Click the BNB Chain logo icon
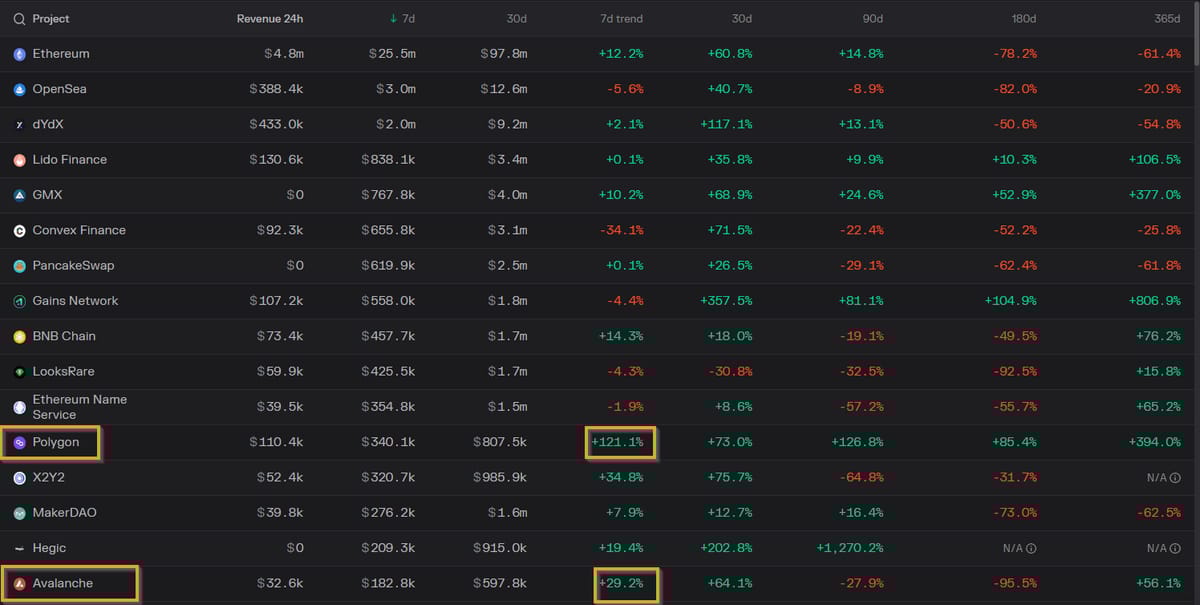Viewport: 1200px width, 605px height. pos(19,336)
